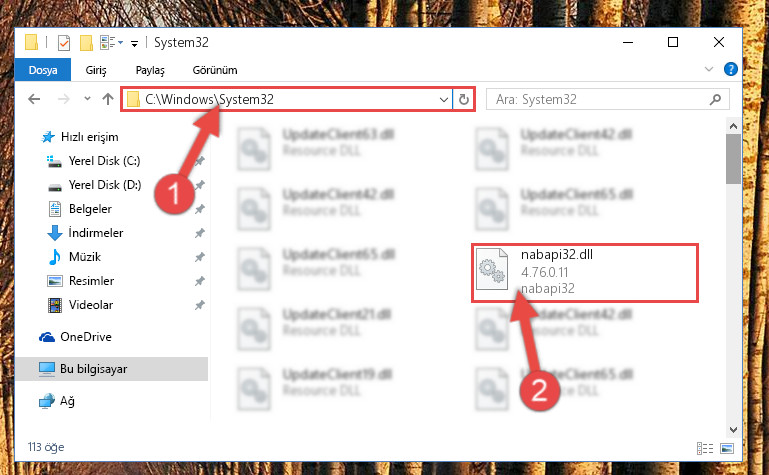Select OneDrive in navigation pane
This screenshot has width=769, height=475.
[x=86, y=337]
